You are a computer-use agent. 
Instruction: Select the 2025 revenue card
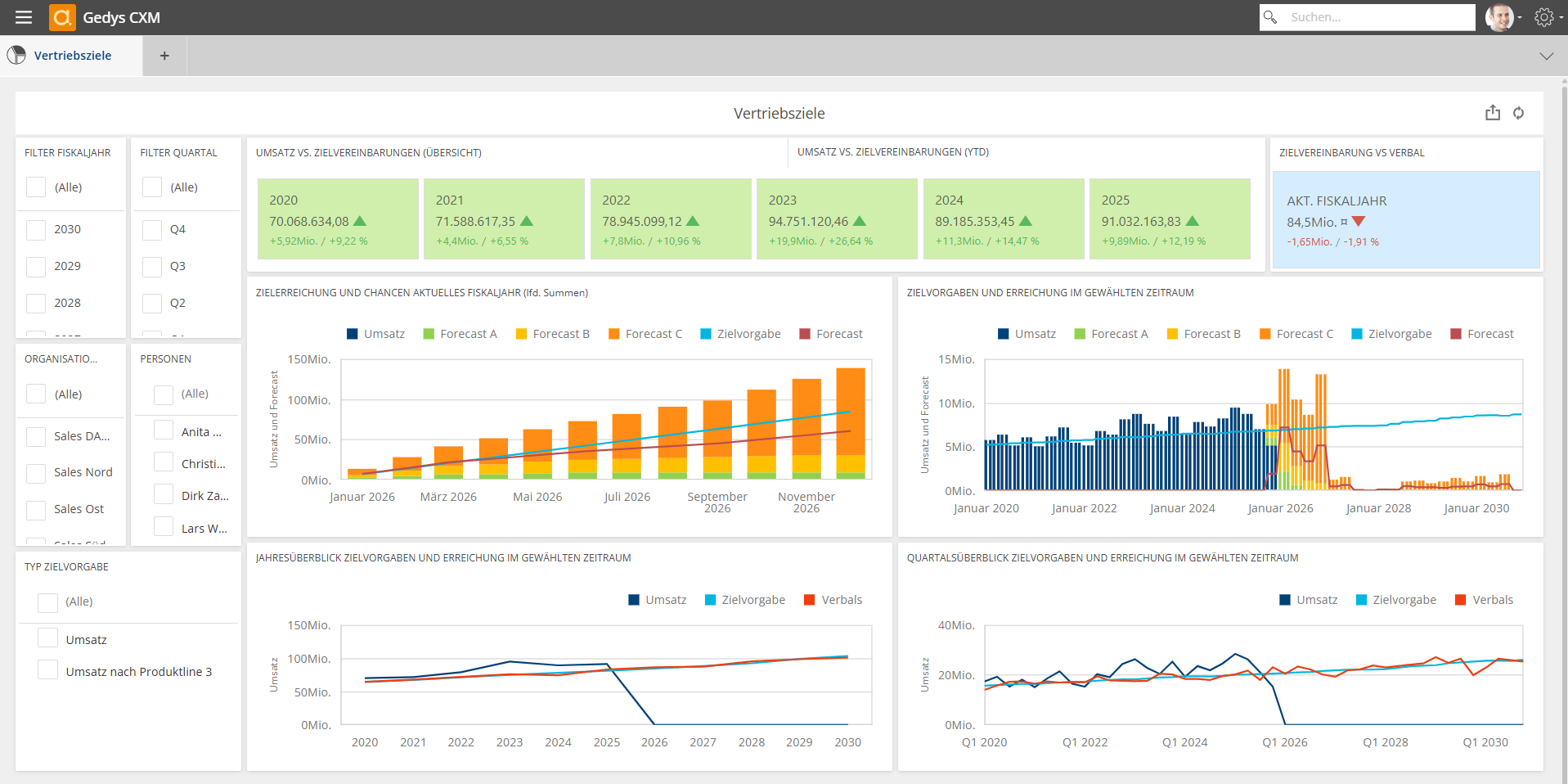(x=1170, y=219)
